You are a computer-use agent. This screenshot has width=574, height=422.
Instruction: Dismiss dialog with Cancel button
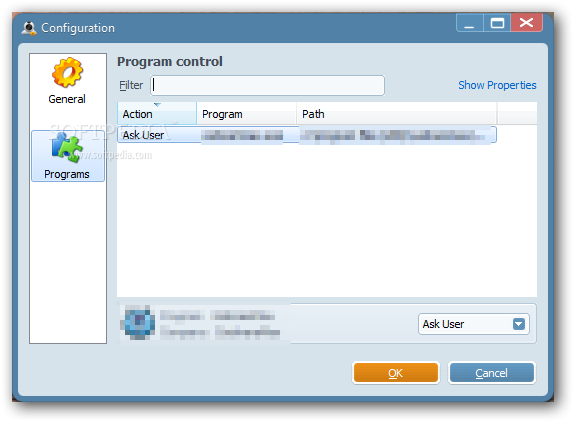click(491, 373)
